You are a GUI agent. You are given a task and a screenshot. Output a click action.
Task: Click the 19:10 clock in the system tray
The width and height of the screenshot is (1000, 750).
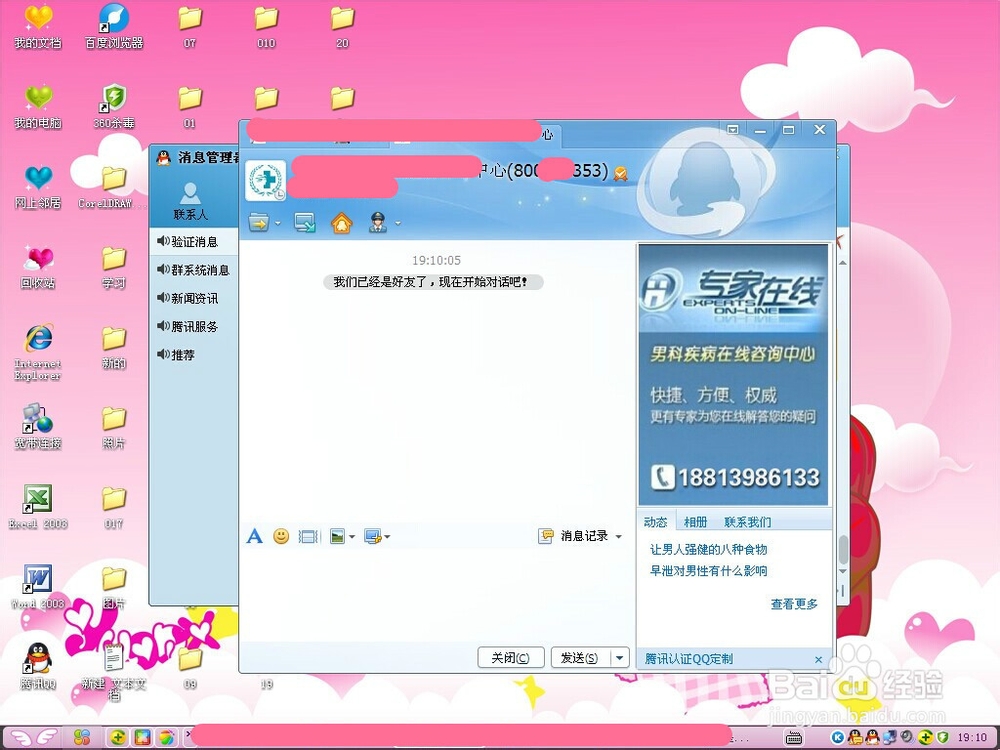tap(973, 737)
